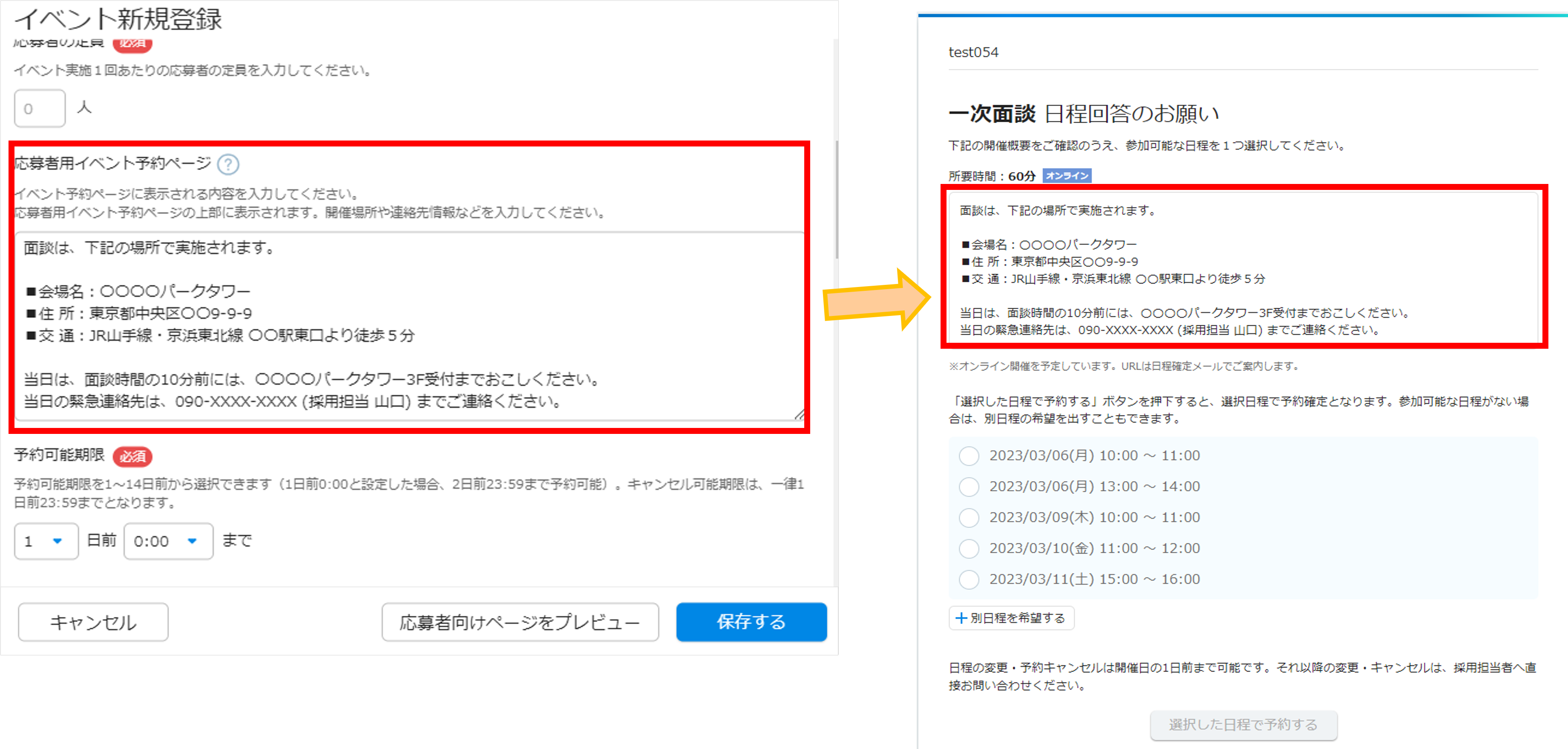Select the 2023/03/06(月) 10:00 ～ 11:00 slot
The height and width of the screenshot is (749, 1568).
pos(968,456)
